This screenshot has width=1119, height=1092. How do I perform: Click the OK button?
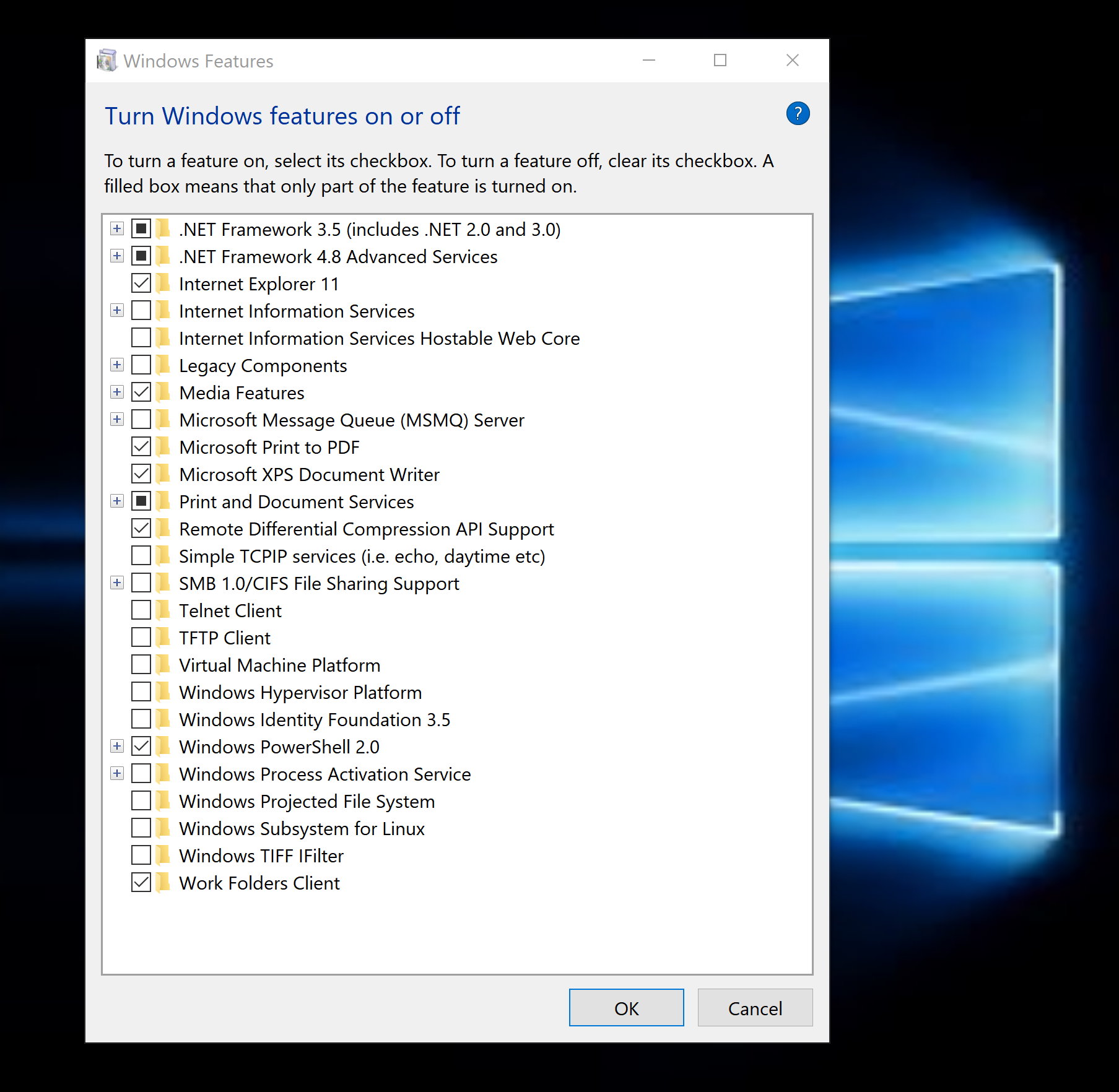pyautogui.click(x=625, y=1008)
